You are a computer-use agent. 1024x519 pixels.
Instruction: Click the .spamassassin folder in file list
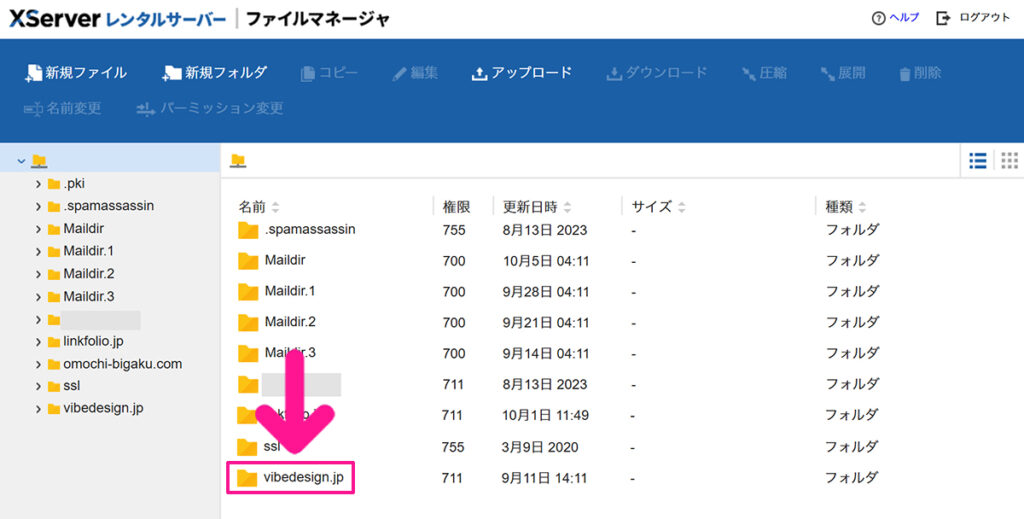point(309,230)
